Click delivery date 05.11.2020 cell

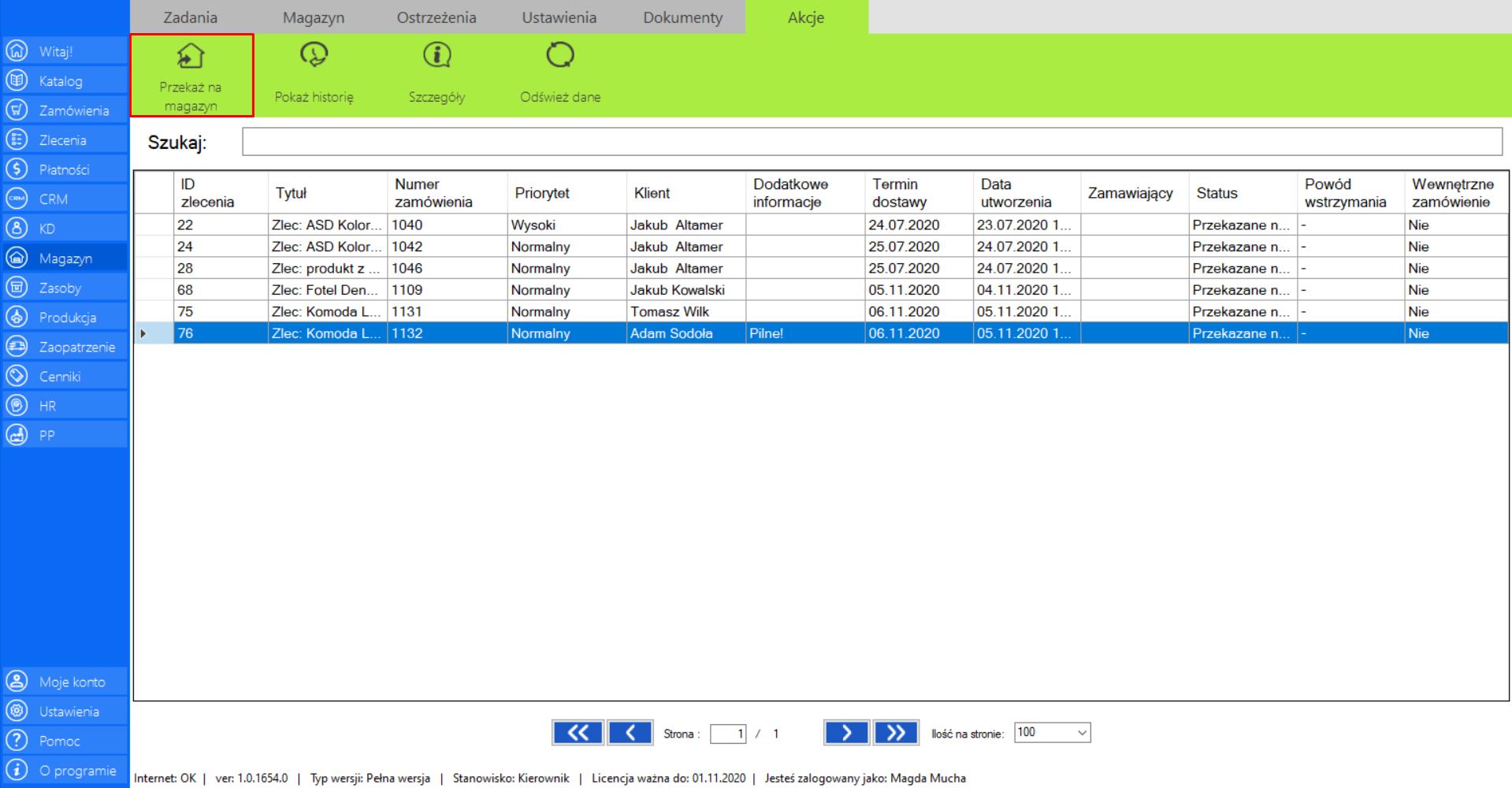coord(919,290)
